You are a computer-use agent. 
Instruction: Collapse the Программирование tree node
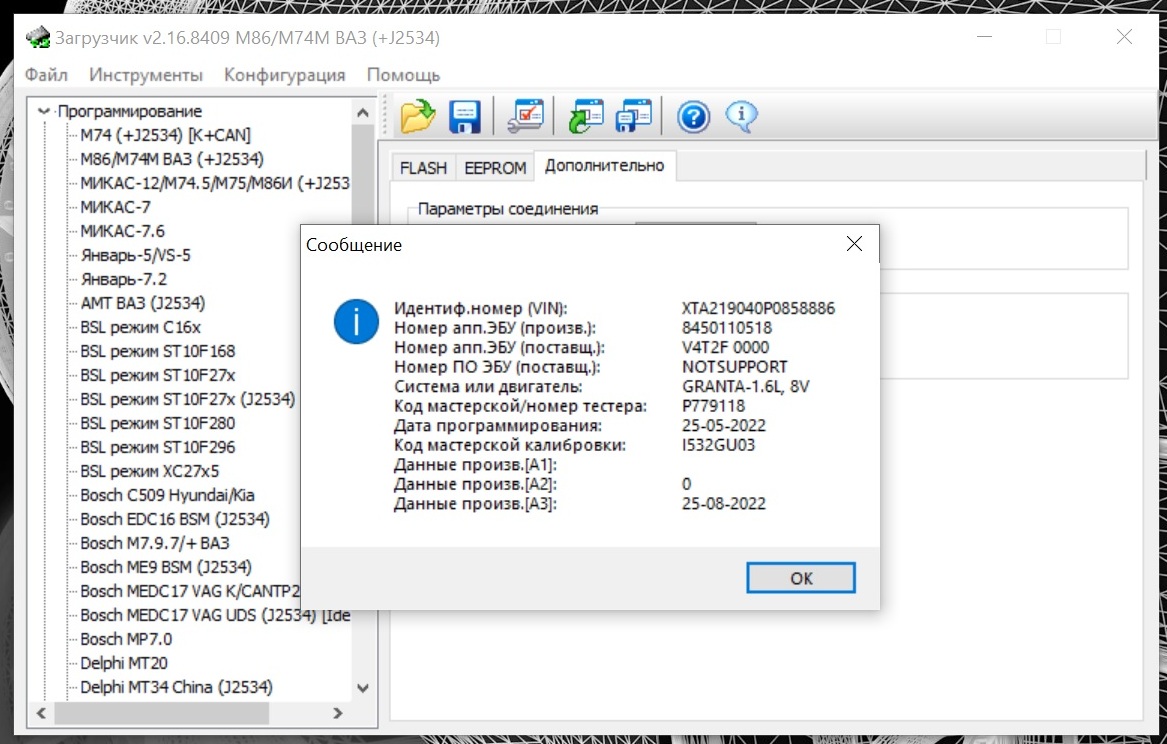[44, 112]
